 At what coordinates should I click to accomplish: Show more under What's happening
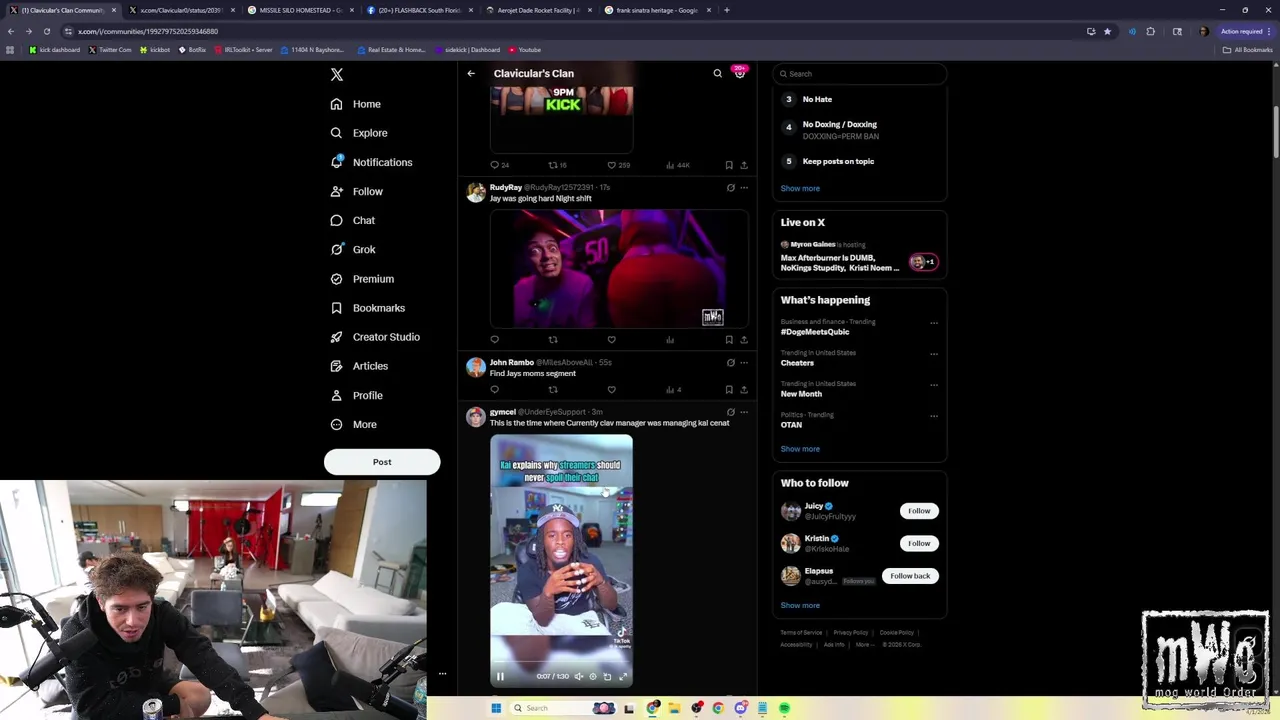[800, 449]
